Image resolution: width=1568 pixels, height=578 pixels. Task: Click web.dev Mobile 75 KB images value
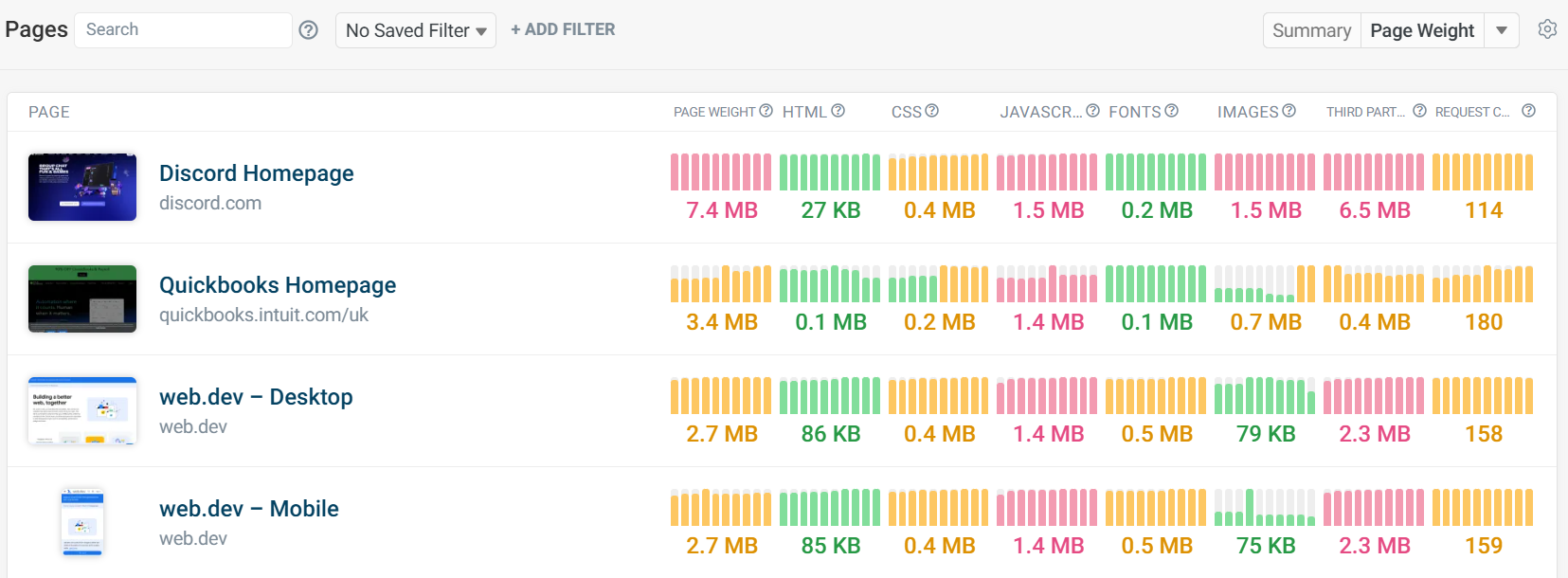pyautogui.click(x=1266, y=546)
